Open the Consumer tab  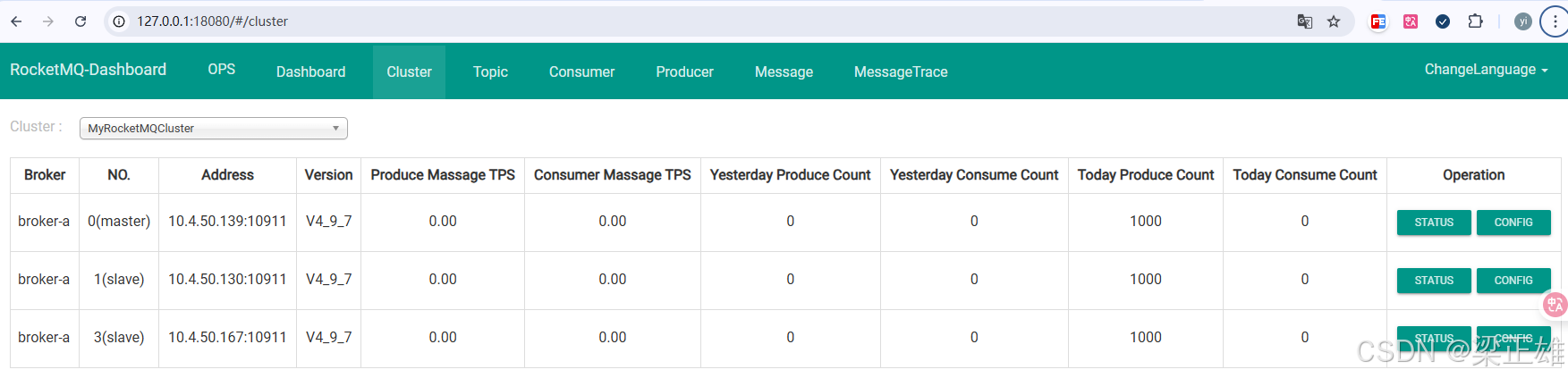click(581, 71)
